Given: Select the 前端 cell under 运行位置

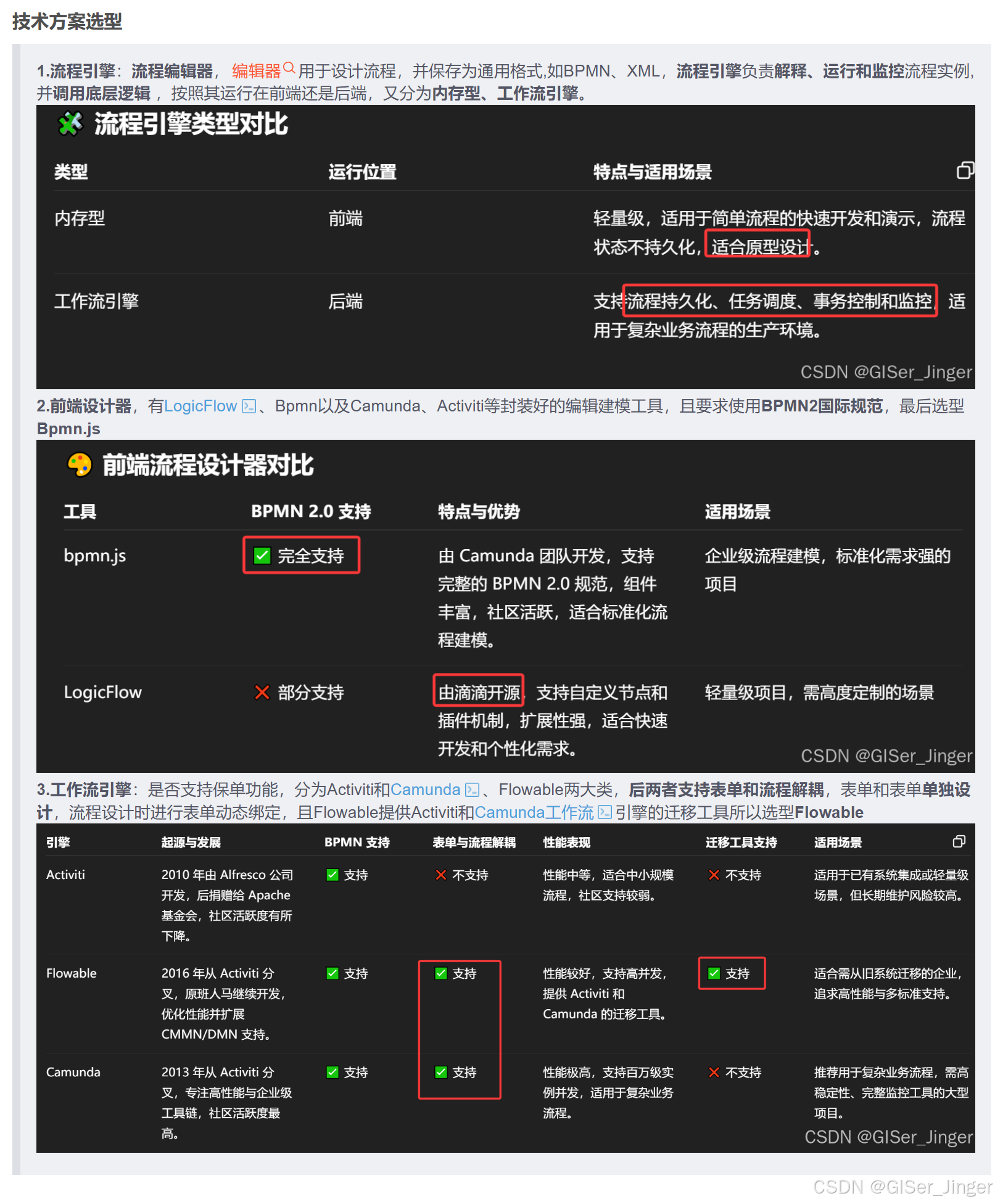Looking at the screenshot, I should (x=345, y=218).
